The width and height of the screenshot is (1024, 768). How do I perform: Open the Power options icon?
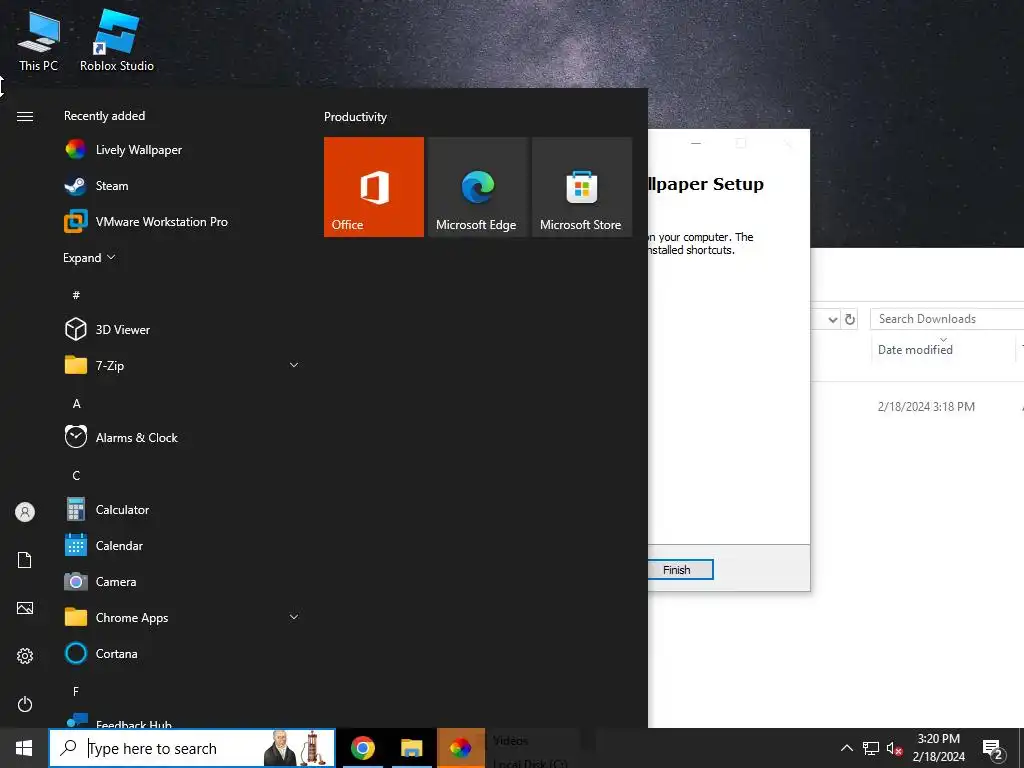coord(25,704)
